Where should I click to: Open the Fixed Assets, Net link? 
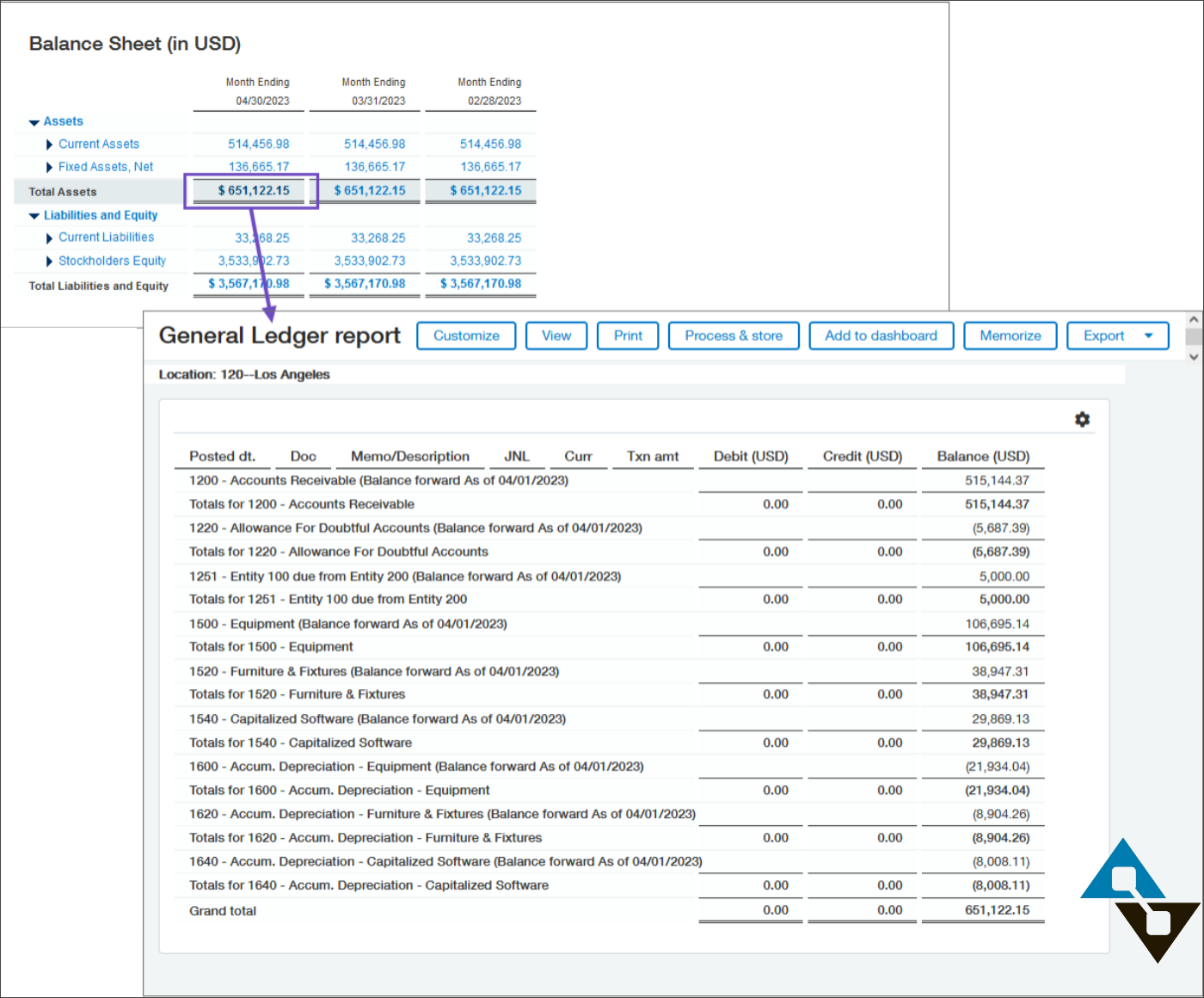106,167
